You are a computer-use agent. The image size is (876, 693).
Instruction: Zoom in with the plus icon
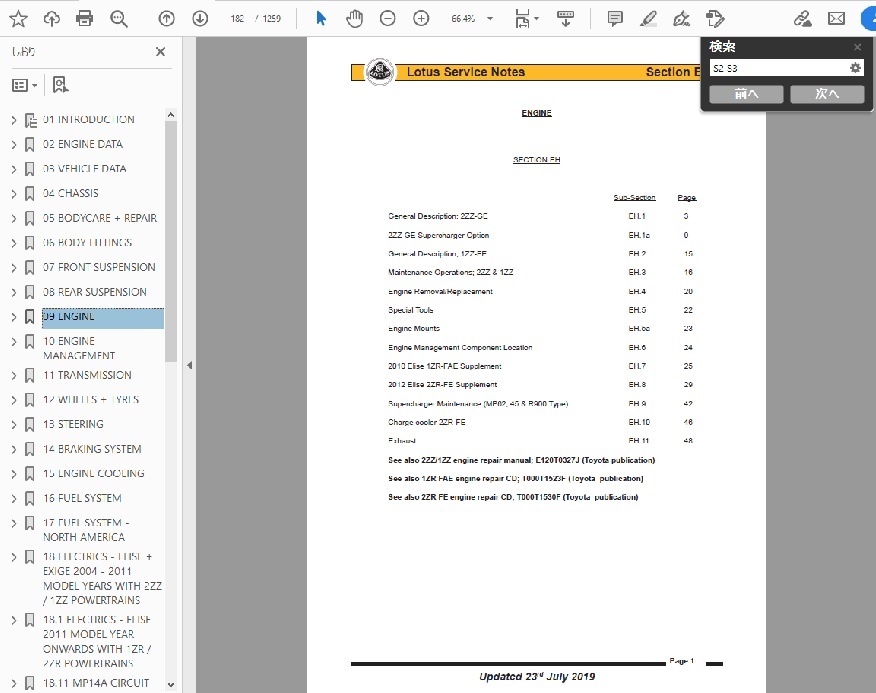[x=421, y=19]
